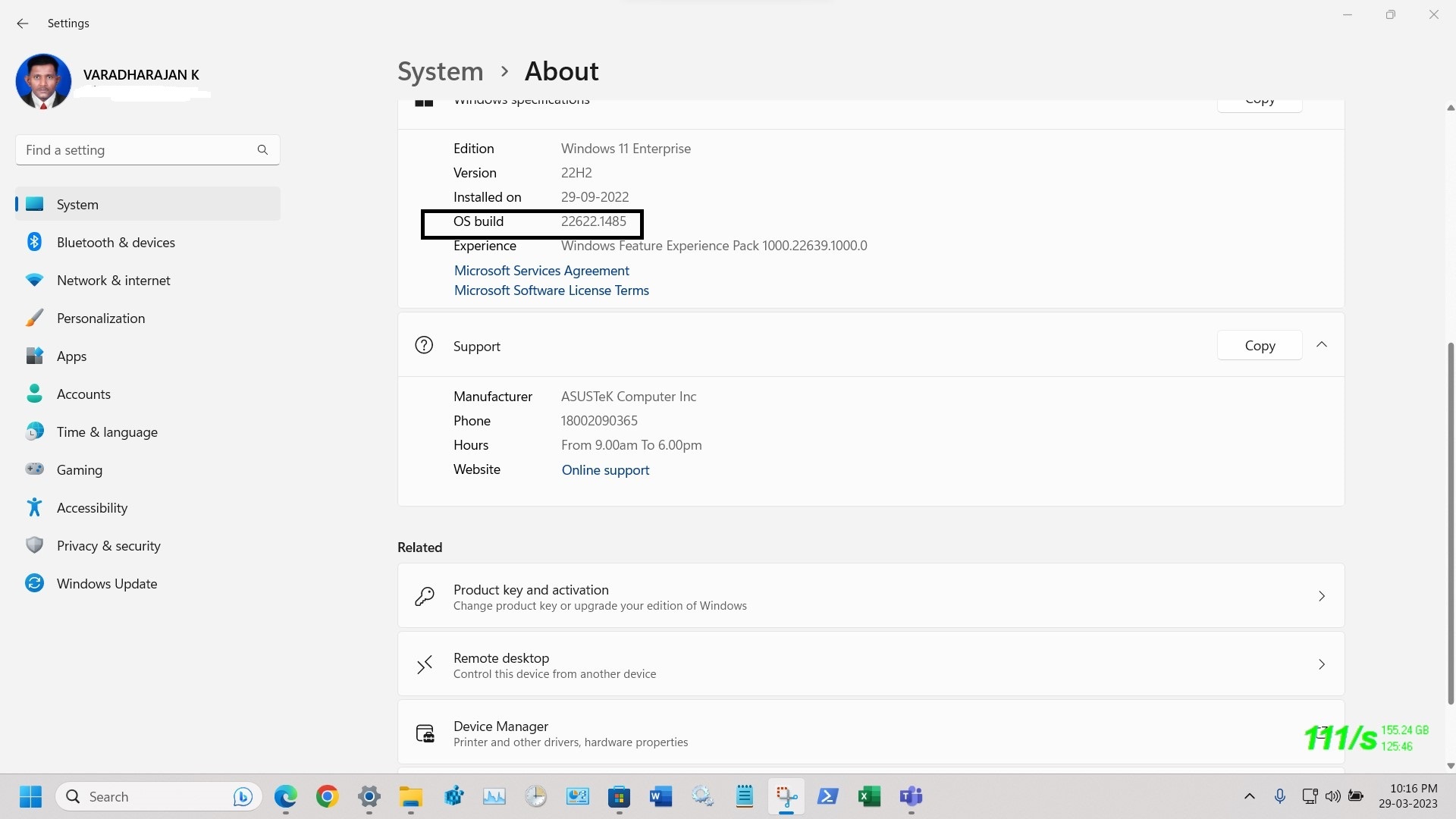
Task: Open Product key and activation page
Action: click(871, 596)
